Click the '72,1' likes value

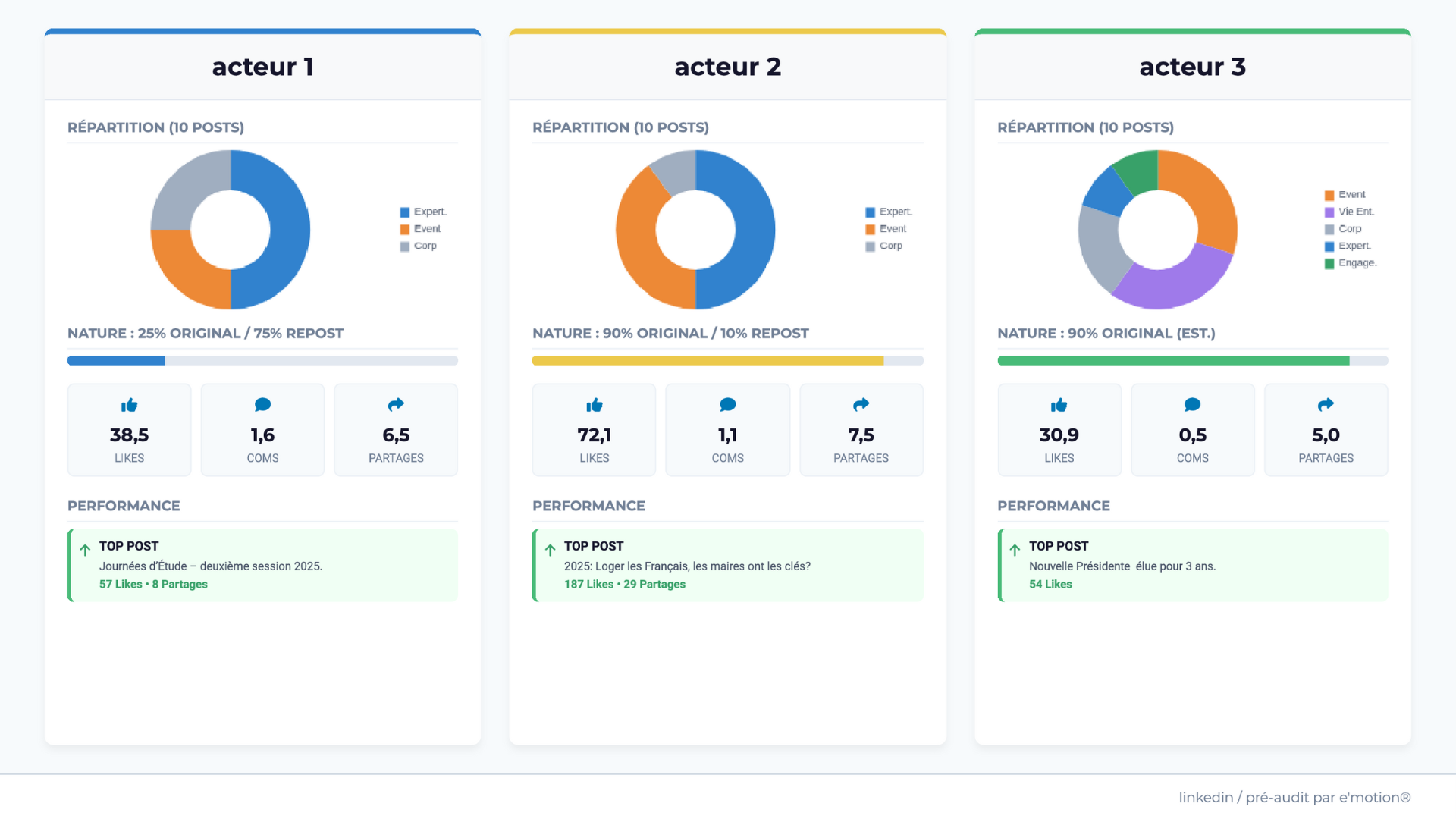click(x=594, y=435)
